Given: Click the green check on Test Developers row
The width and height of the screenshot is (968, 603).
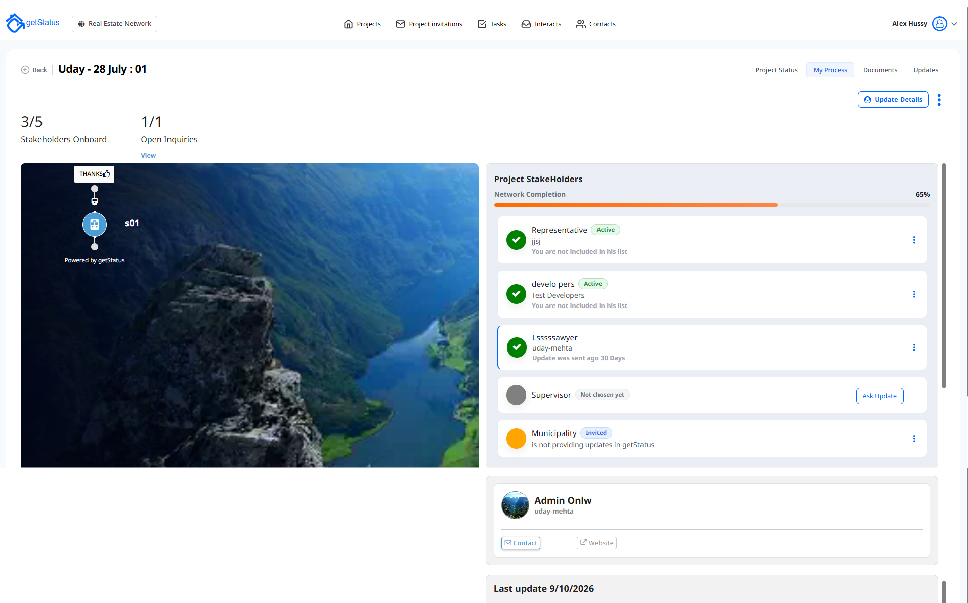Looking at the screenshot, I should 516,294.
